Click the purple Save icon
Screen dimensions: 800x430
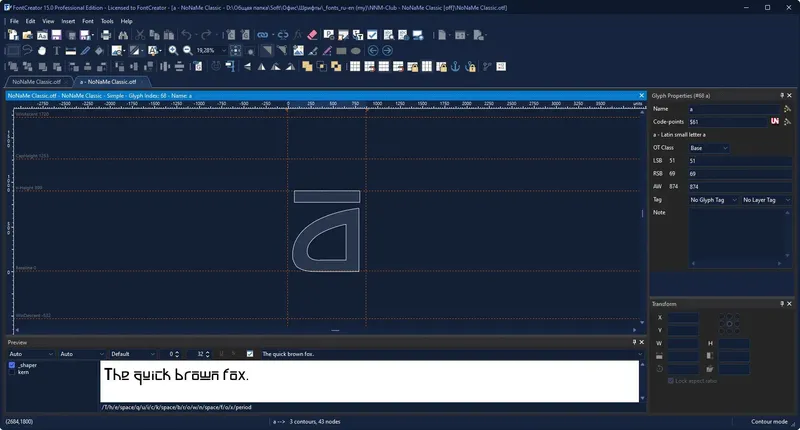pyautogui.click(x=57, y=35)
